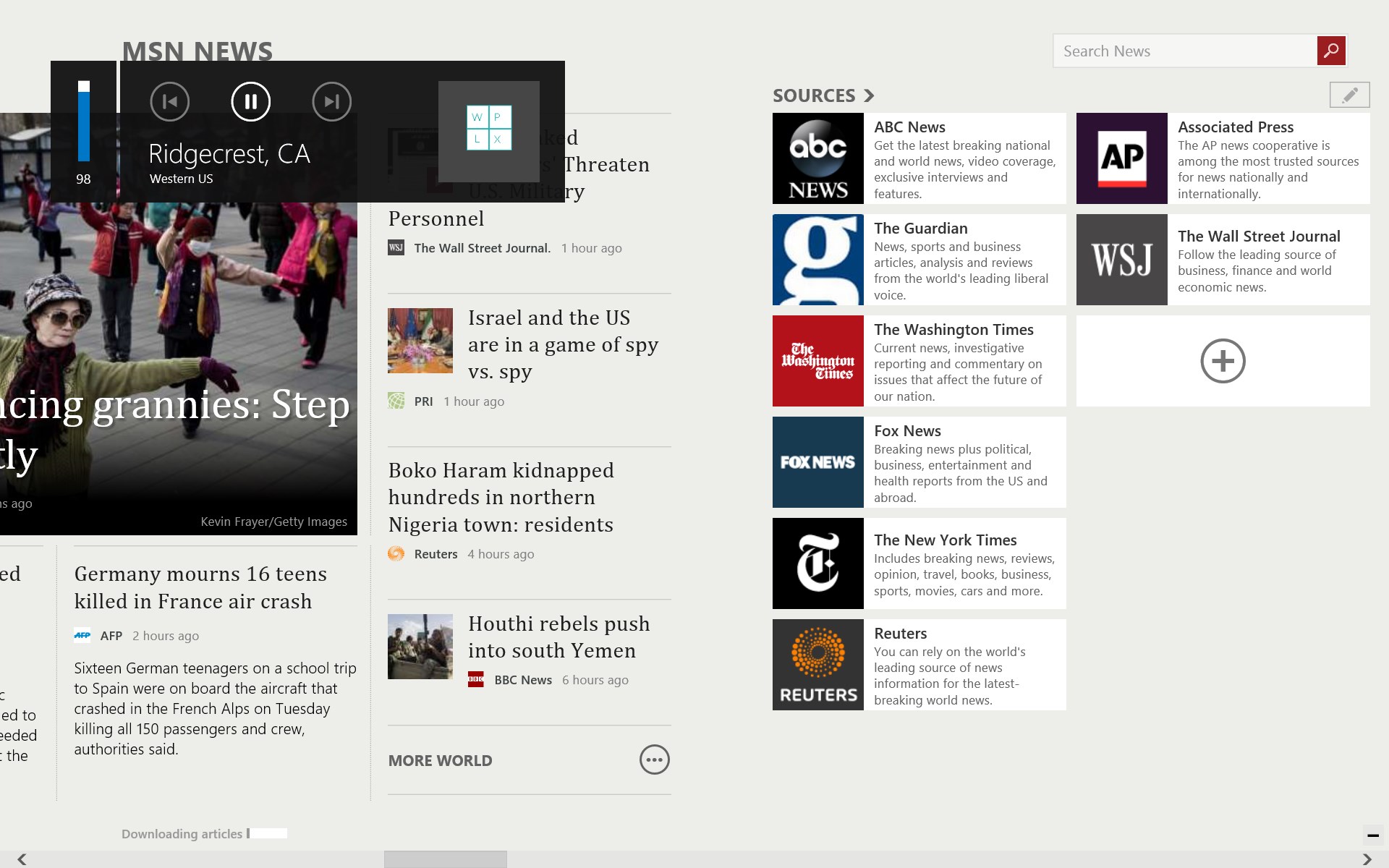Add a new source with plus tile
Screen dimensions: 1389x868
point(1223,361)
